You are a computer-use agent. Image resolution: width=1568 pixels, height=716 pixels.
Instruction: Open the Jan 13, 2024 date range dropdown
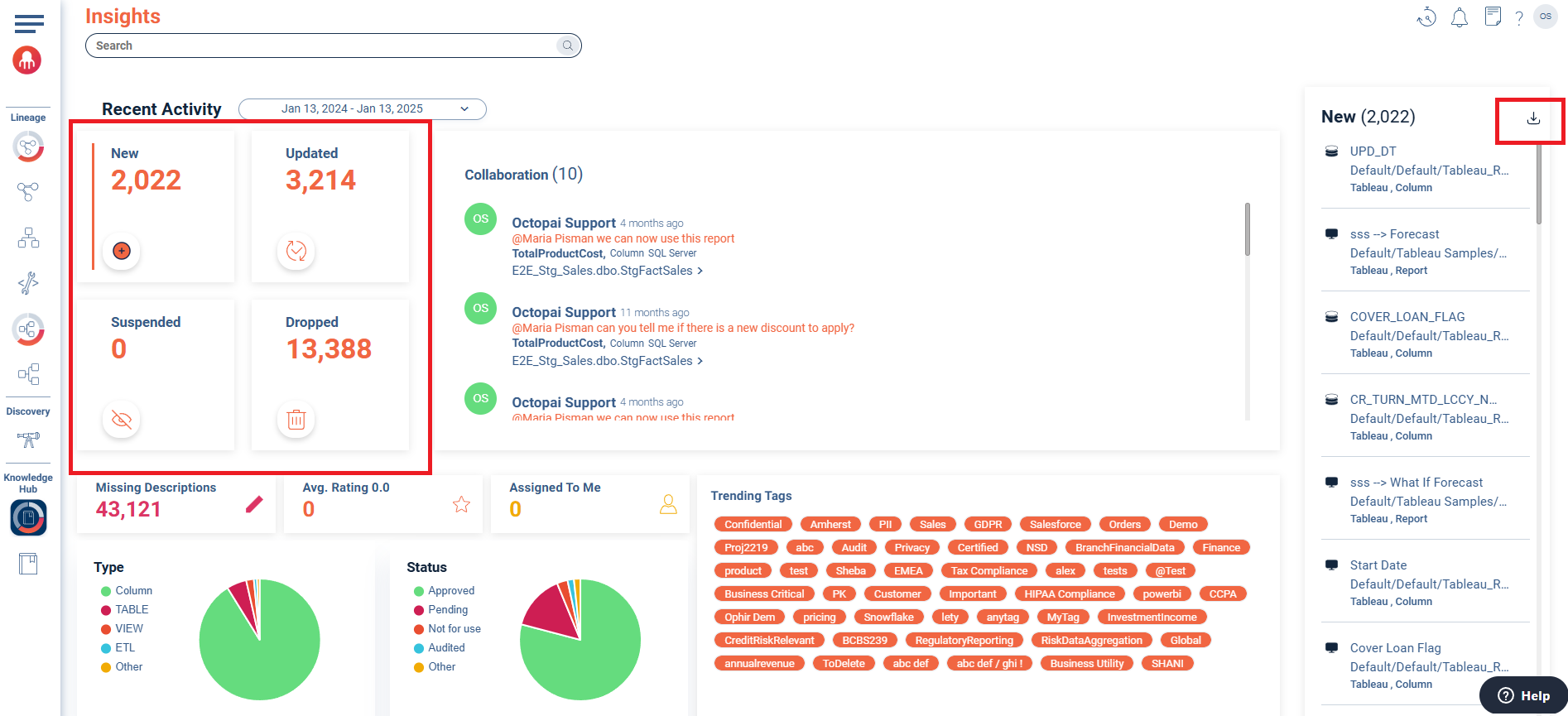[x=362, y=109]
